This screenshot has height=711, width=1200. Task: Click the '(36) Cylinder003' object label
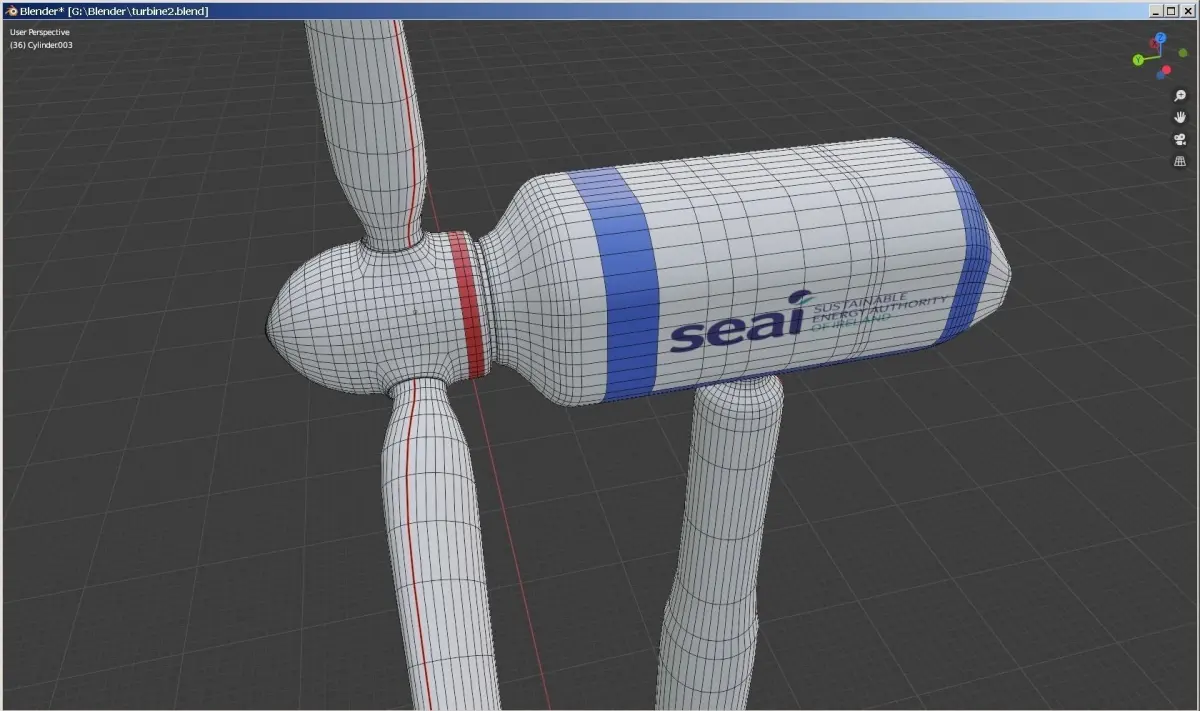(41, 45)
